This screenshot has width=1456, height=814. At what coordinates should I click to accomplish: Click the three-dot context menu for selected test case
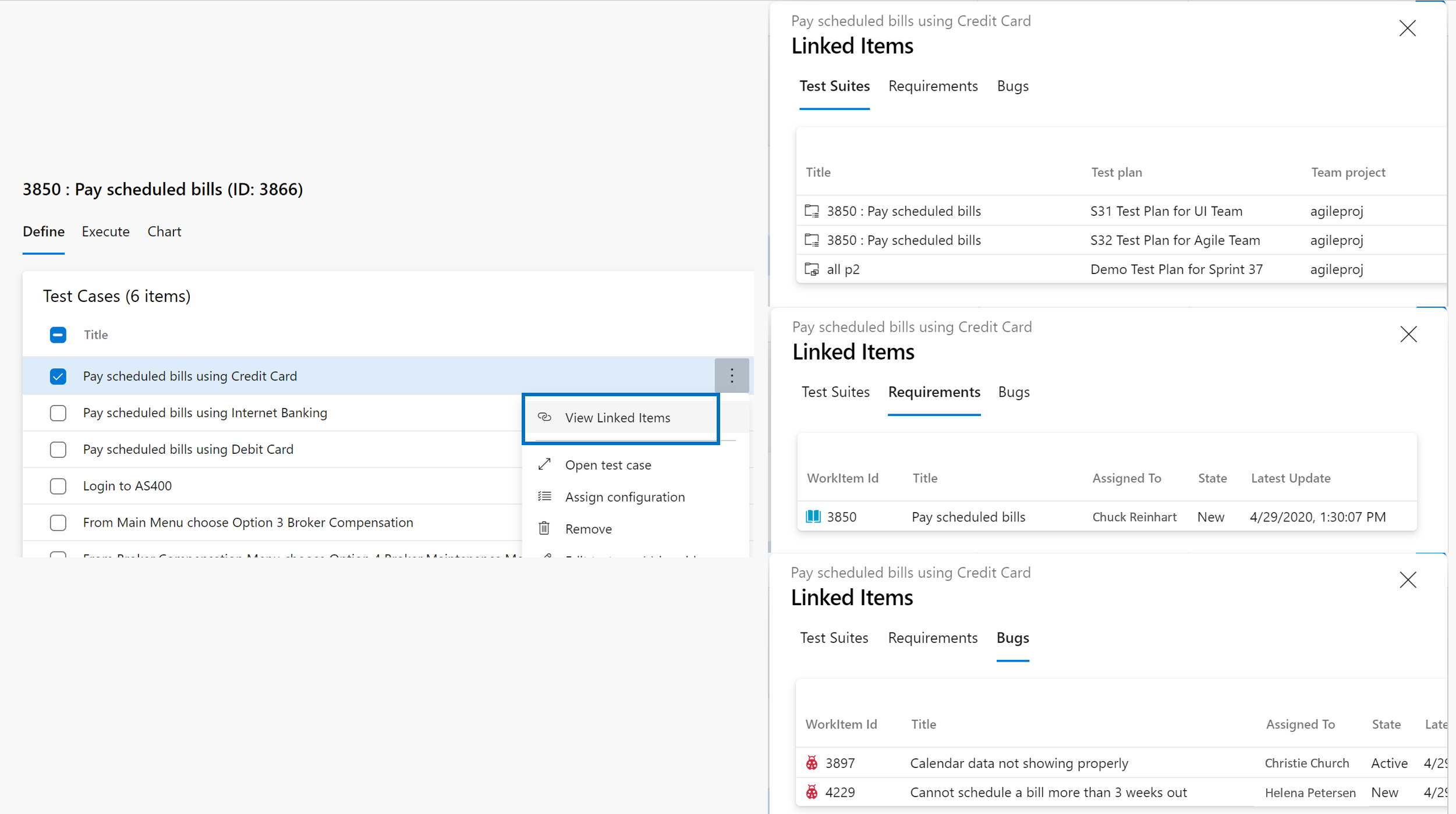click(732, 375)
